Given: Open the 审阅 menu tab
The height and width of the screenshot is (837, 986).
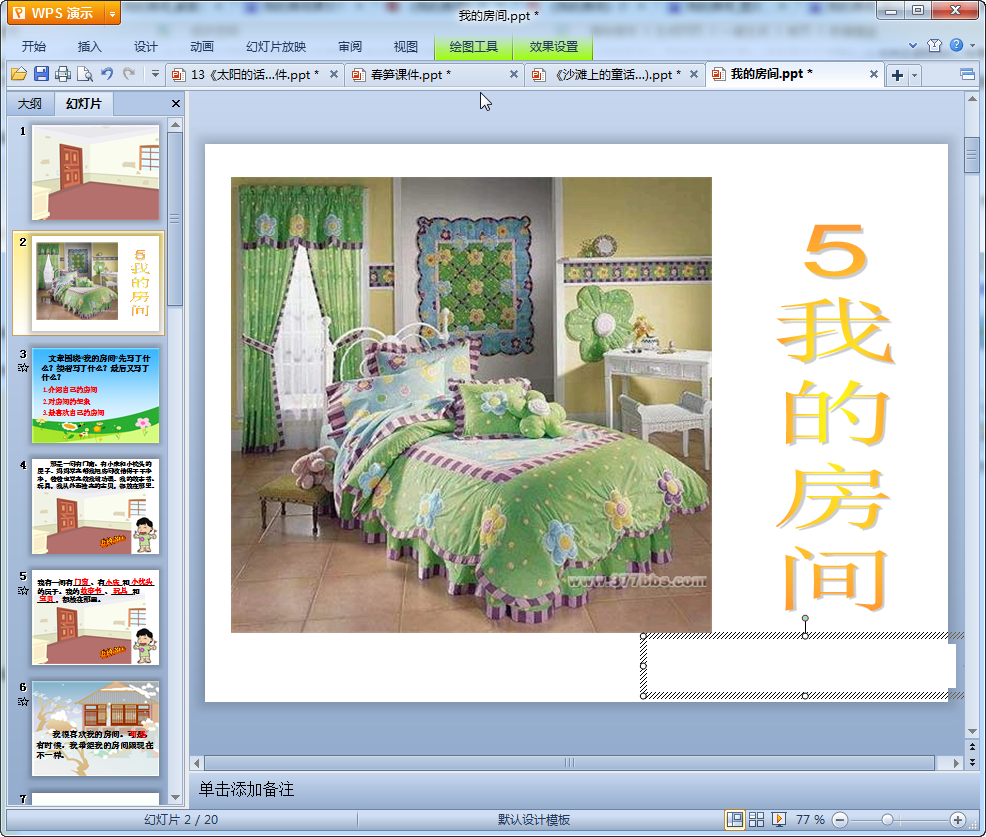Looking at the screenshot, I should [x=350, y=47].
